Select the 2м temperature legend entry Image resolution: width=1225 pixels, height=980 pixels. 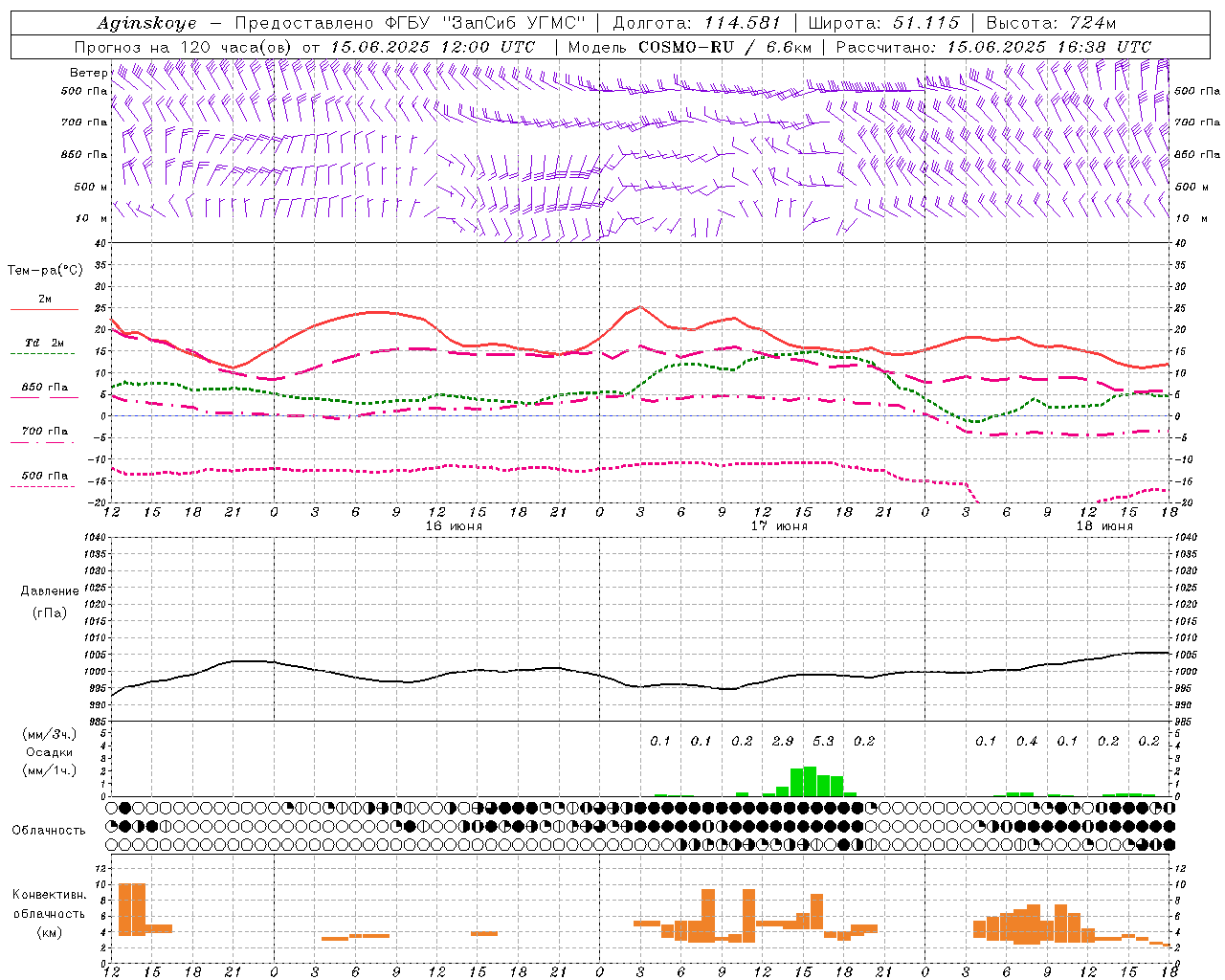click(45, 300)
